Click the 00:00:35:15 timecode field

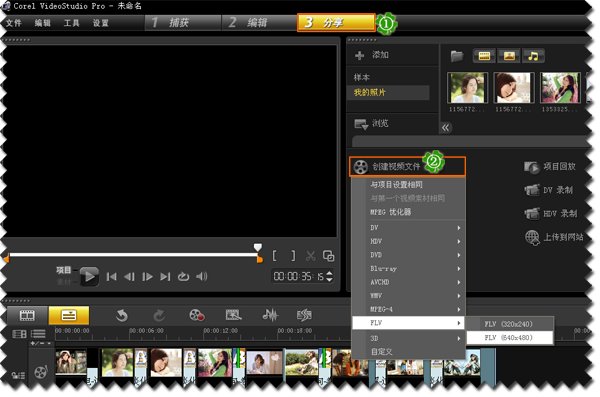coord(298,276)
